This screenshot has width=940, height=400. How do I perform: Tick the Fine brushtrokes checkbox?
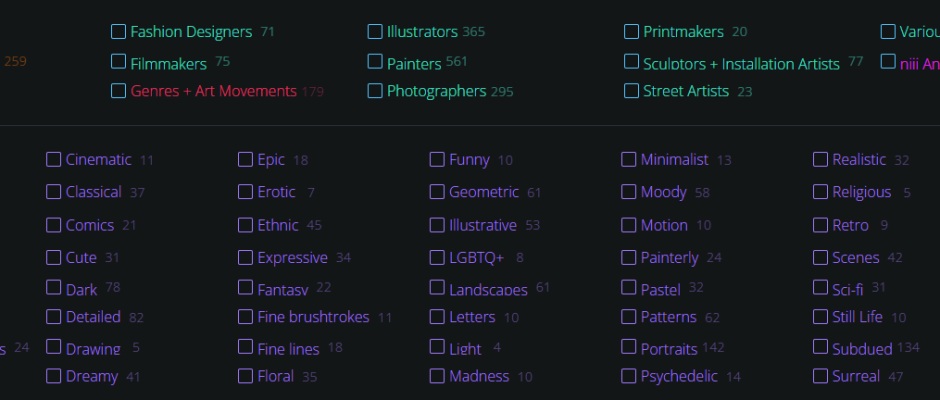[245, 317]
